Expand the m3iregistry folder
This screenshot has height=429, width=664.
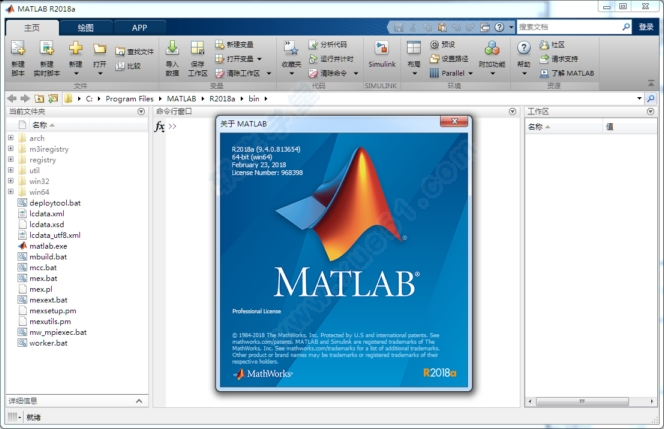click(x=11, y=149)
